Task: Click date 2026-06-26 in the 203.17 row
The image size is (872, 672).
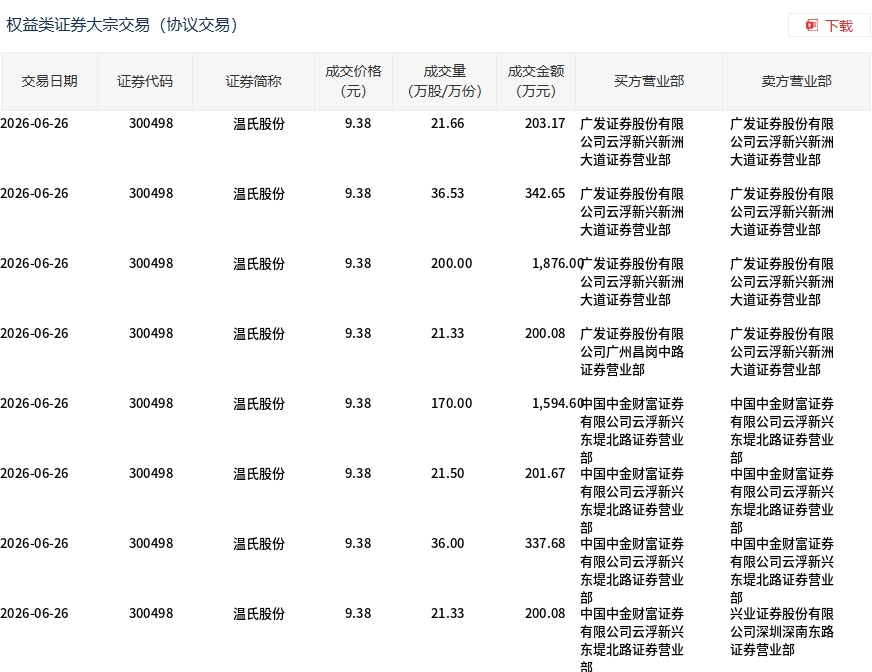Action: pyautogui.click(x=34, y=123)
